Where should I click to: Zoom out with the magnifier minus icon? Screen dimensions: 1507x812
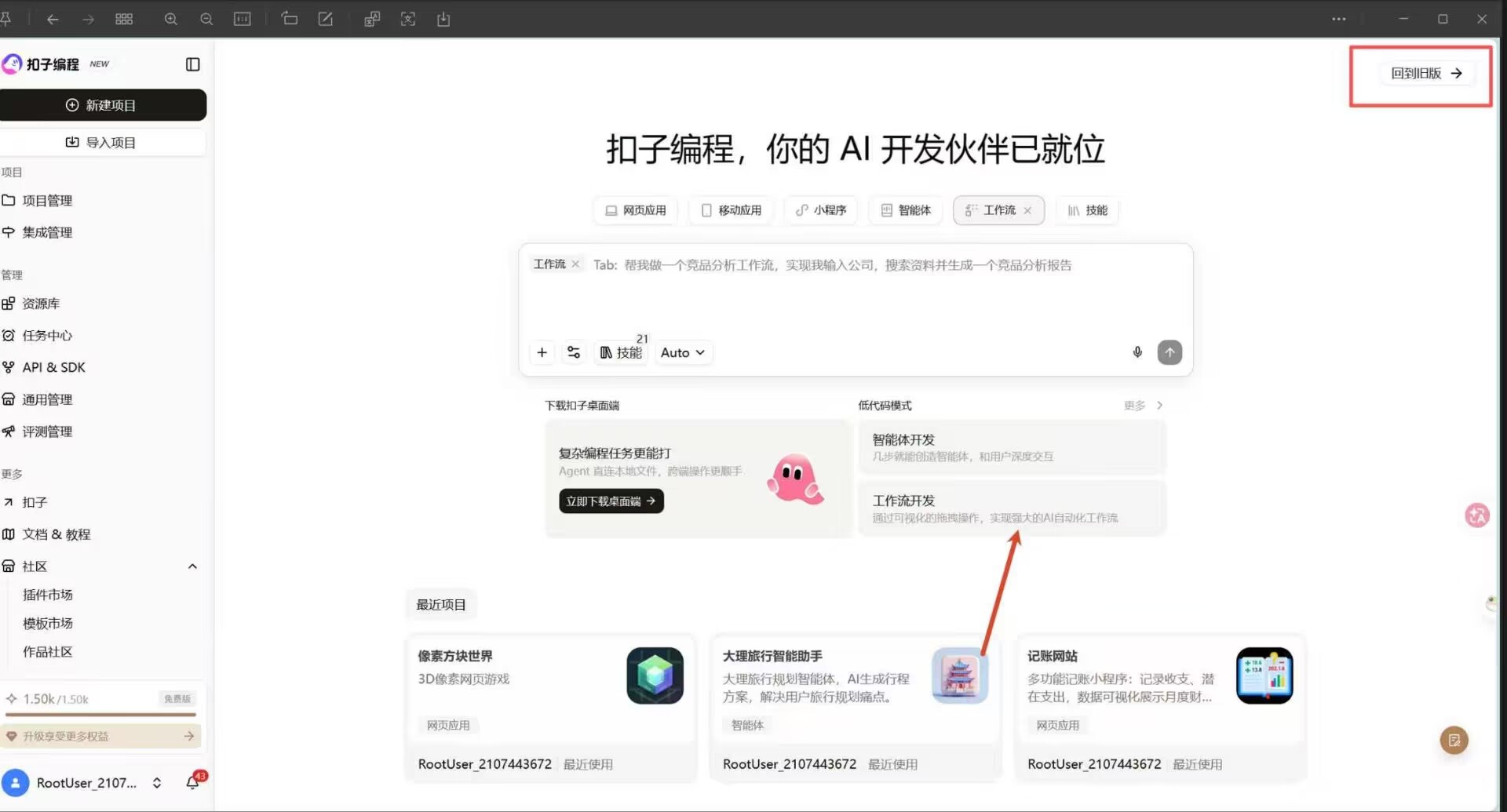[x=206, y=19]
